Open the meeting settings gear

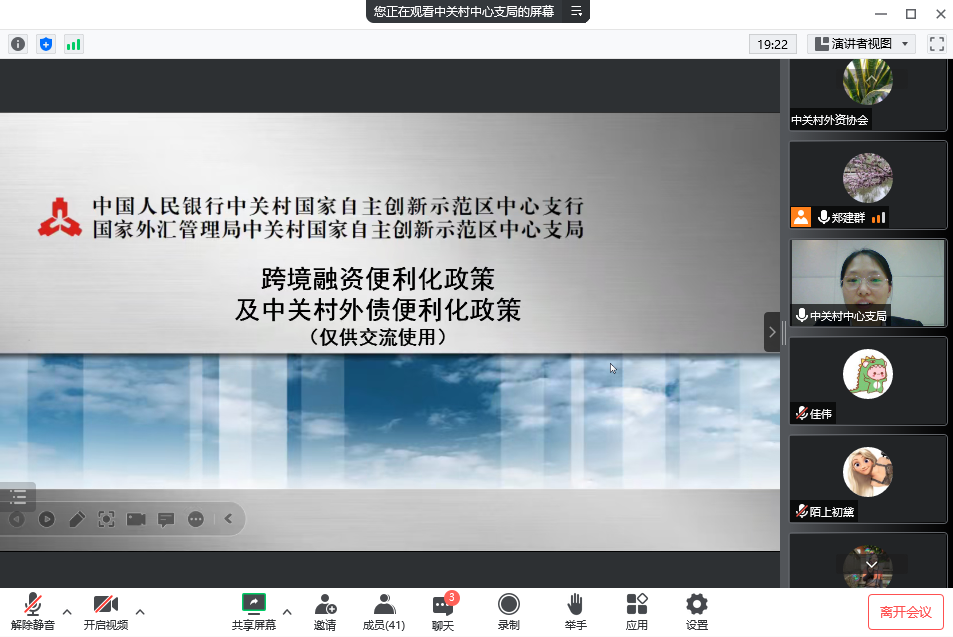(697, 611)
